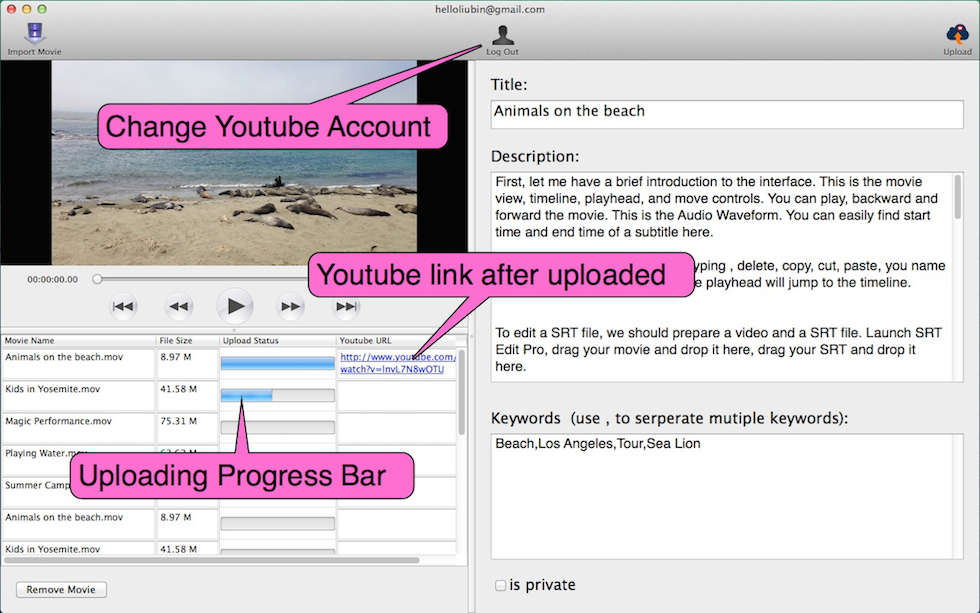Image resolution: width=980 pixels, height=613 pixels.
Task: Click the upload progress bar for Magic Performance.mov
Action: point(278,427)
